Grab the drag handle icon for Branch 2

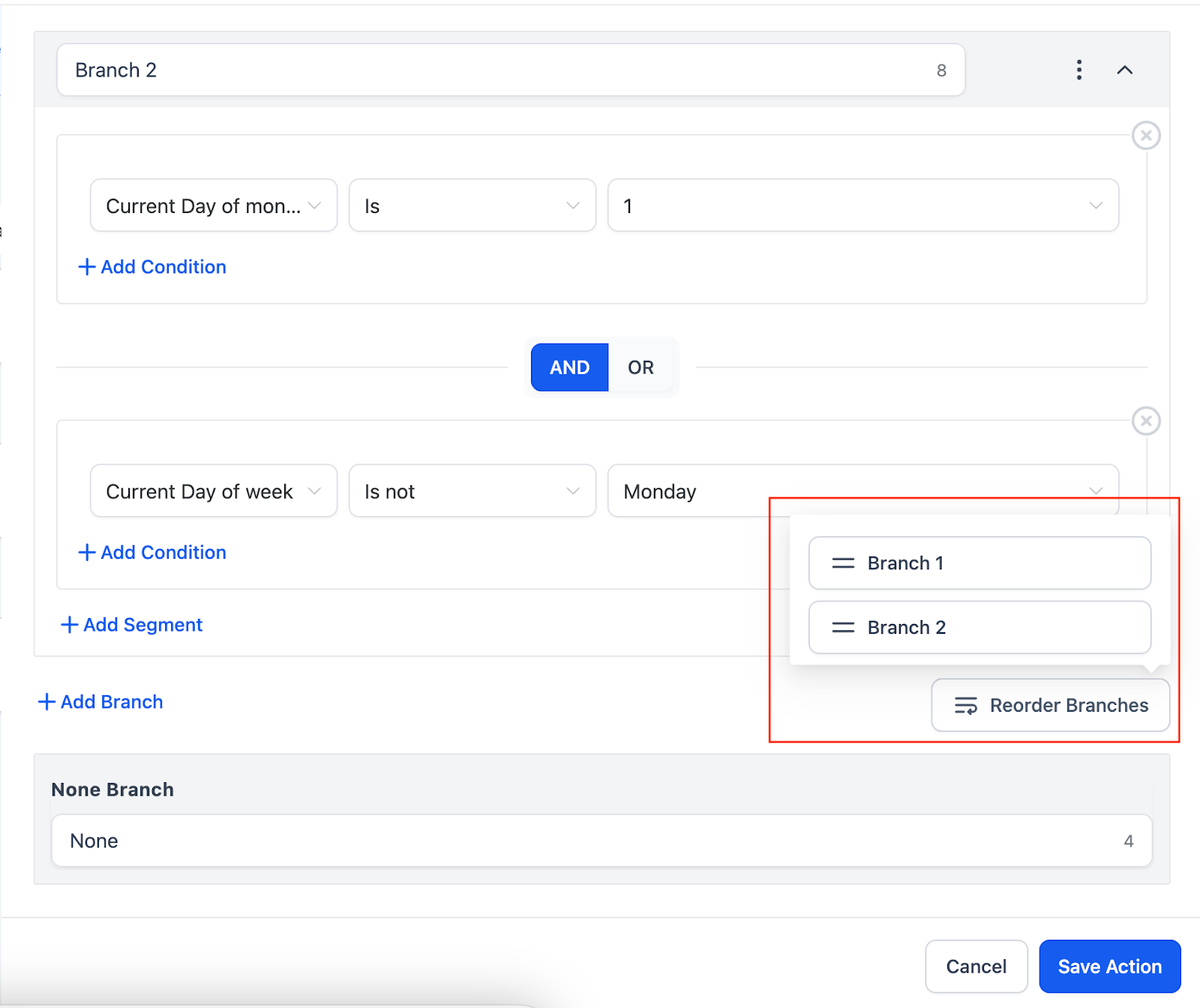click(x=843, y=628)
